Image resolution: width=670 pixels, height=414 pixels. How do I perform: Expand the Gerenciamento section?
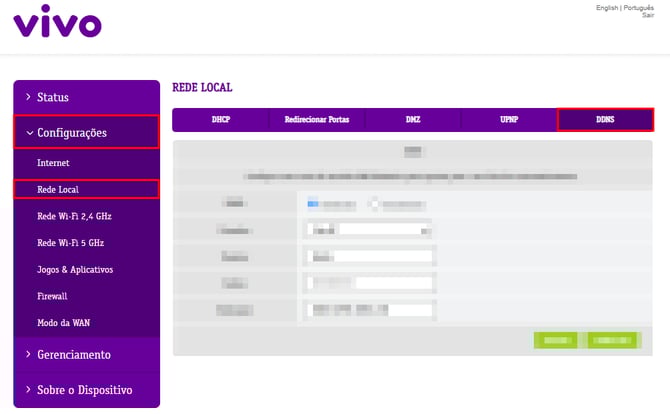(x=87, y=355)
